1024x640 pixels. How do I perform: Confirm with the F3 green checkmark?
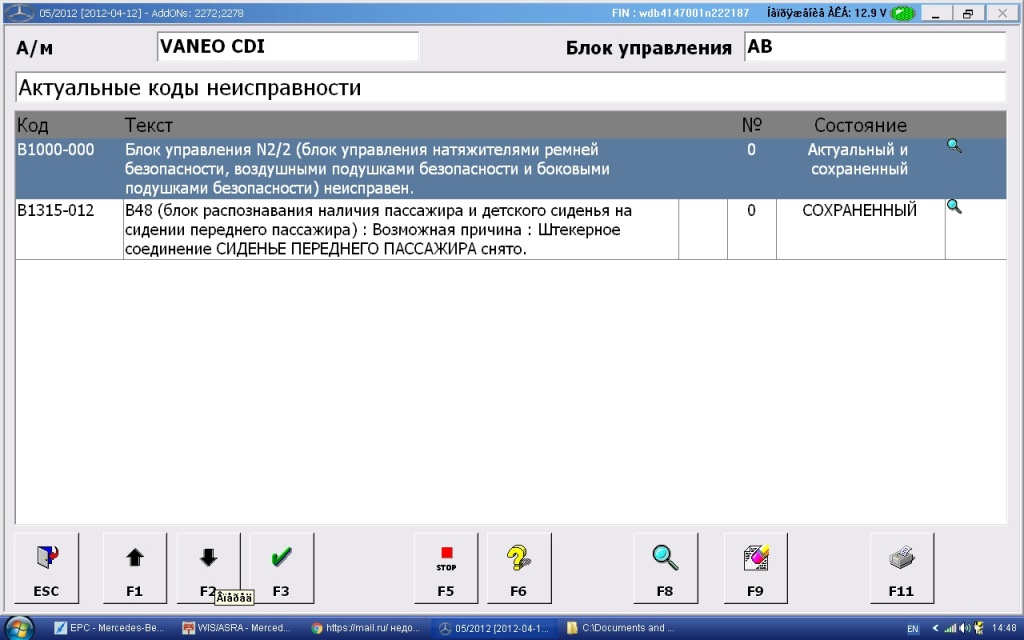coord(281,569)
